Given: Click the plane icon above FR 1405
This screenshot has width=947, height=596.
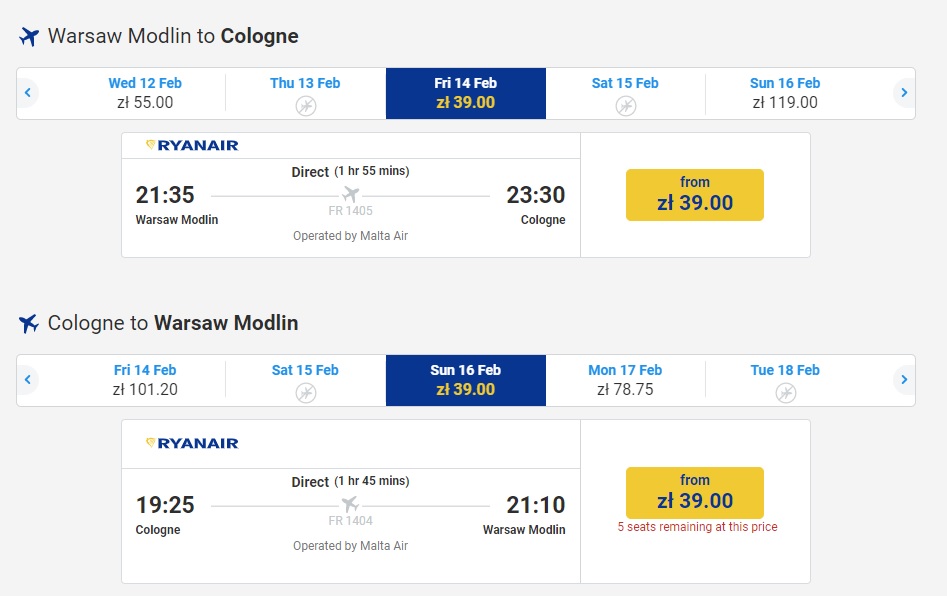Looking at the screenshot, I should click(x=350, y=194).
